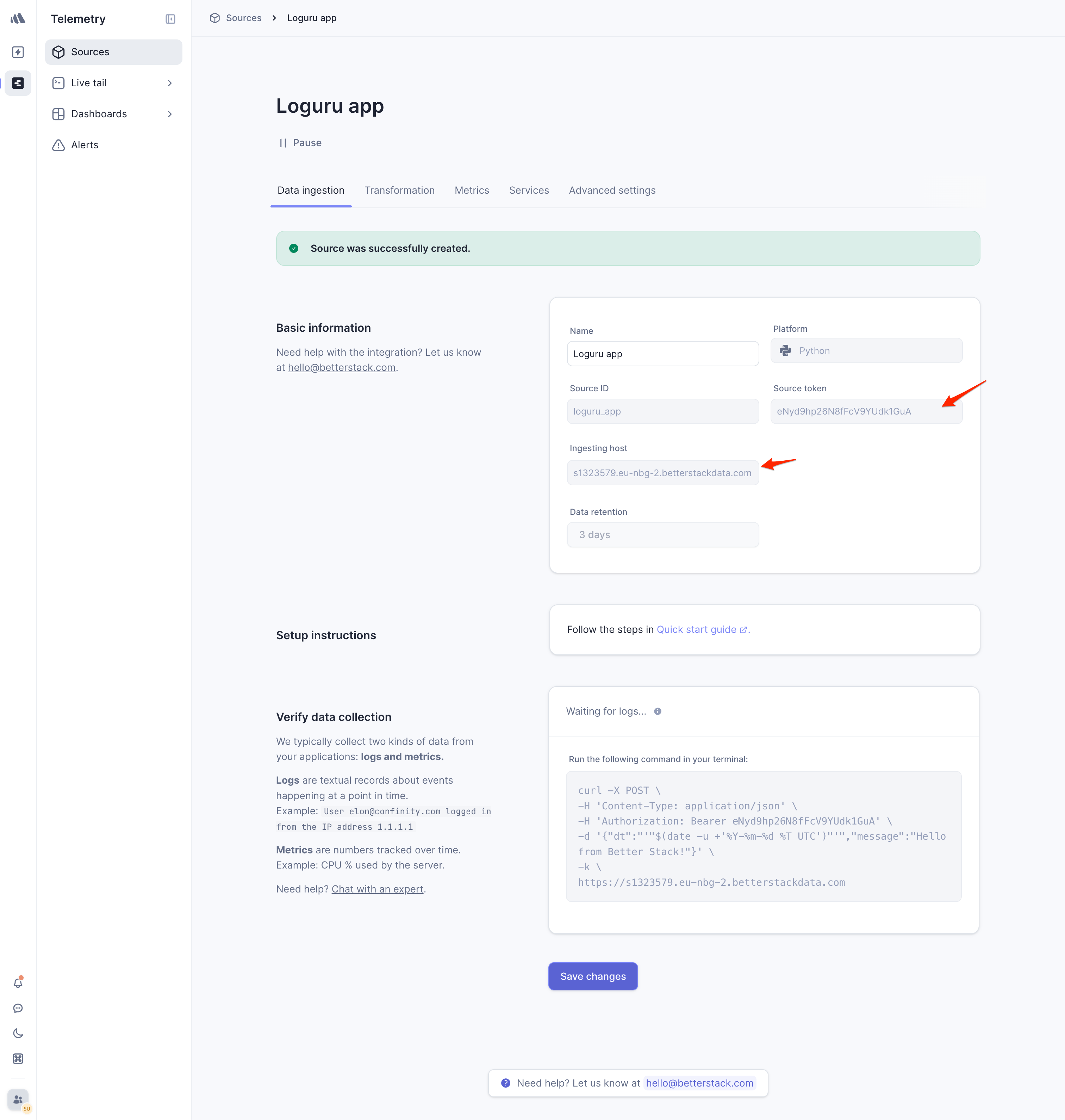Expand the Live tail submenu chevron
The height and width of the screenshot is (1120, 1065).
pyautogui.click(x=169, y=83)
